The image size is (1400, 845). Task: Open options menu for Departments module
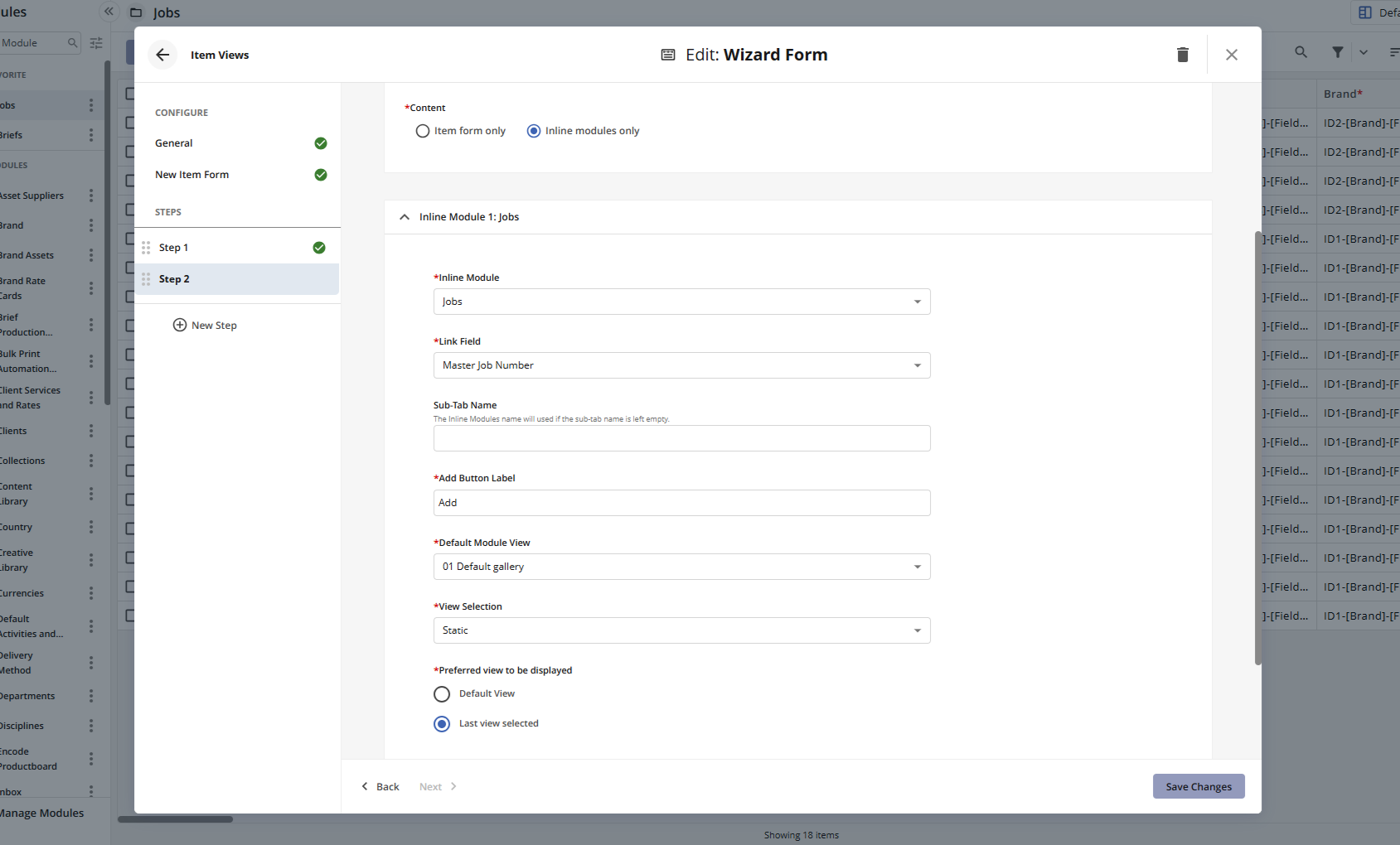91,696
